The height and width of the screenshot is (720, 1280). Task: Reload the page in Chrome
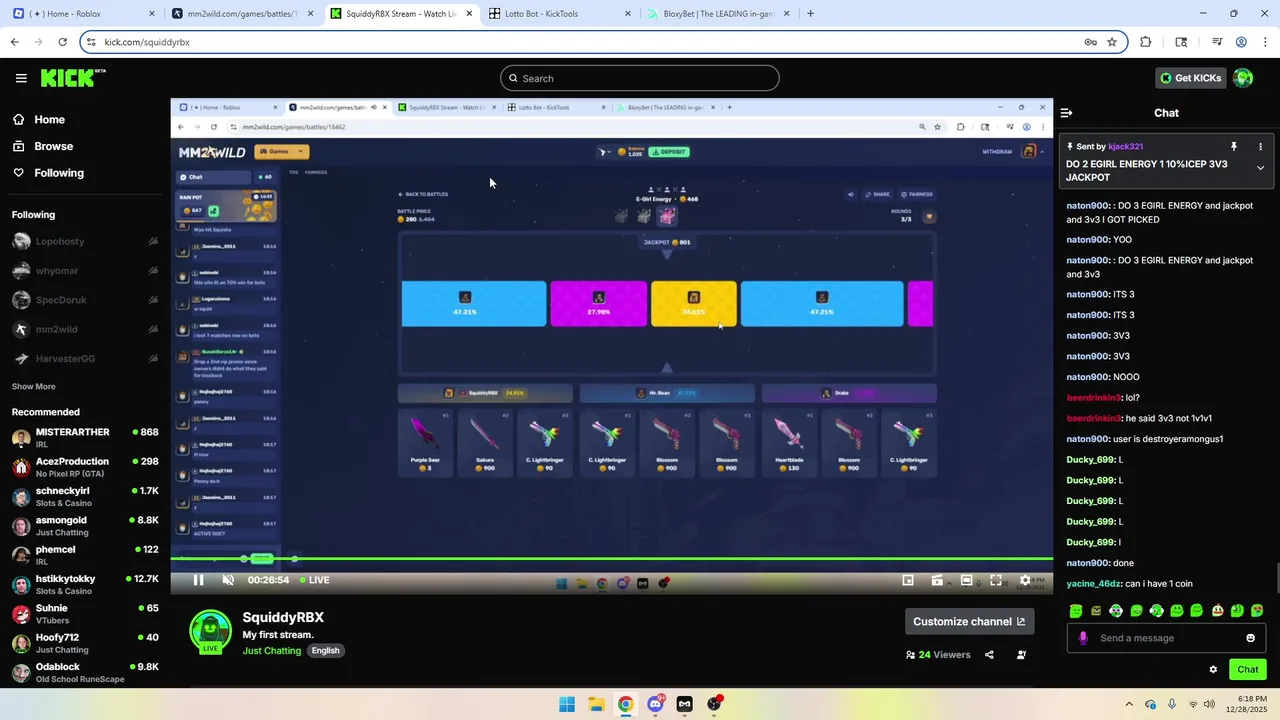click(x=62, y=42)
